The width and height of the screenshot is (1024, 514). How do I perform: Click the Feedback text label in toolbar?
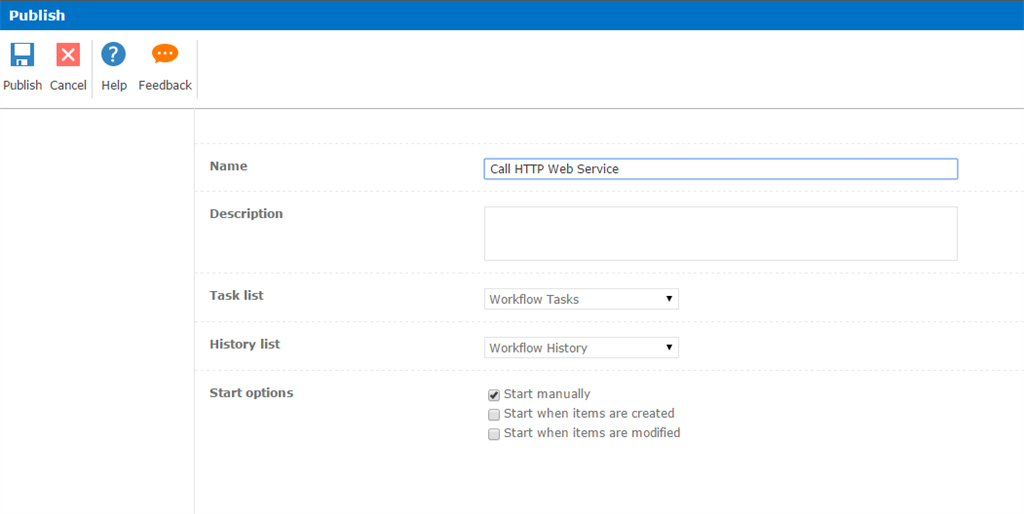click(x=165, y=85)
